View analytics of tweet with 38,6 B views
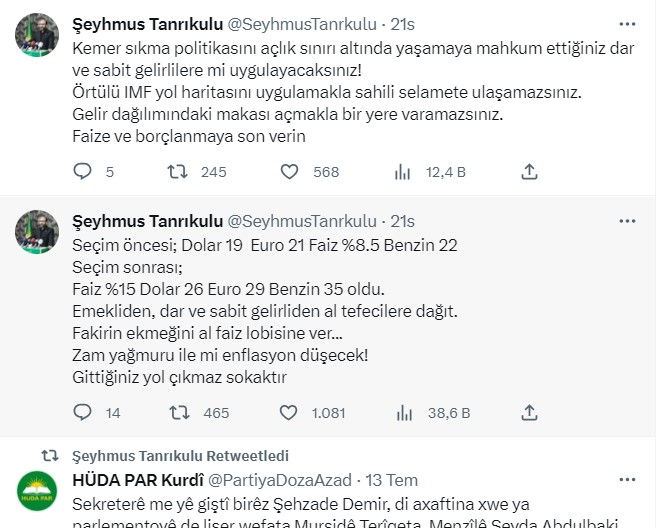Image resolution: width=668 pixels, height=528 pixels. (403, 411)
